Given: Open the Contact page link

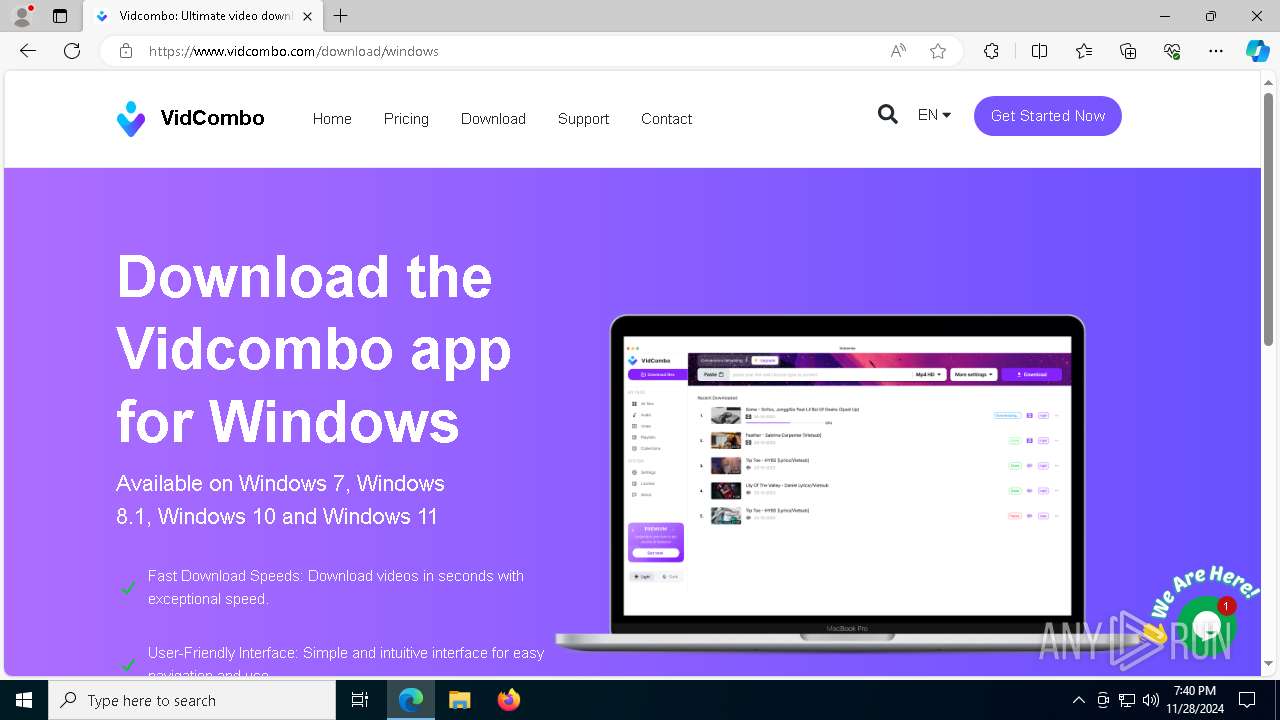Looking at the screenshot, I should pos(666,118).
